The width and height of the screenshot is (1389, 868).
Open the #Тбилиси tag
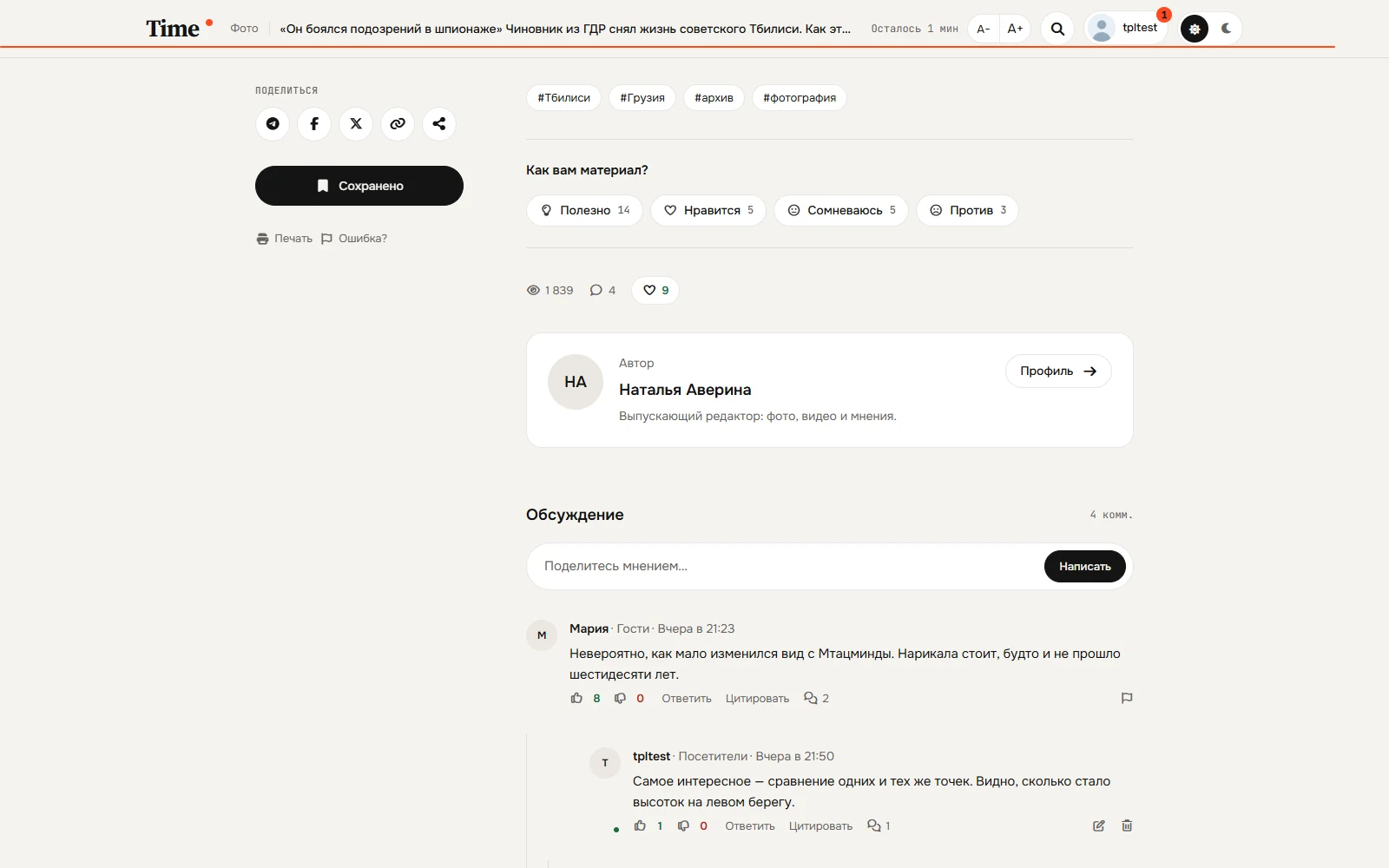[x=563, y=97]
